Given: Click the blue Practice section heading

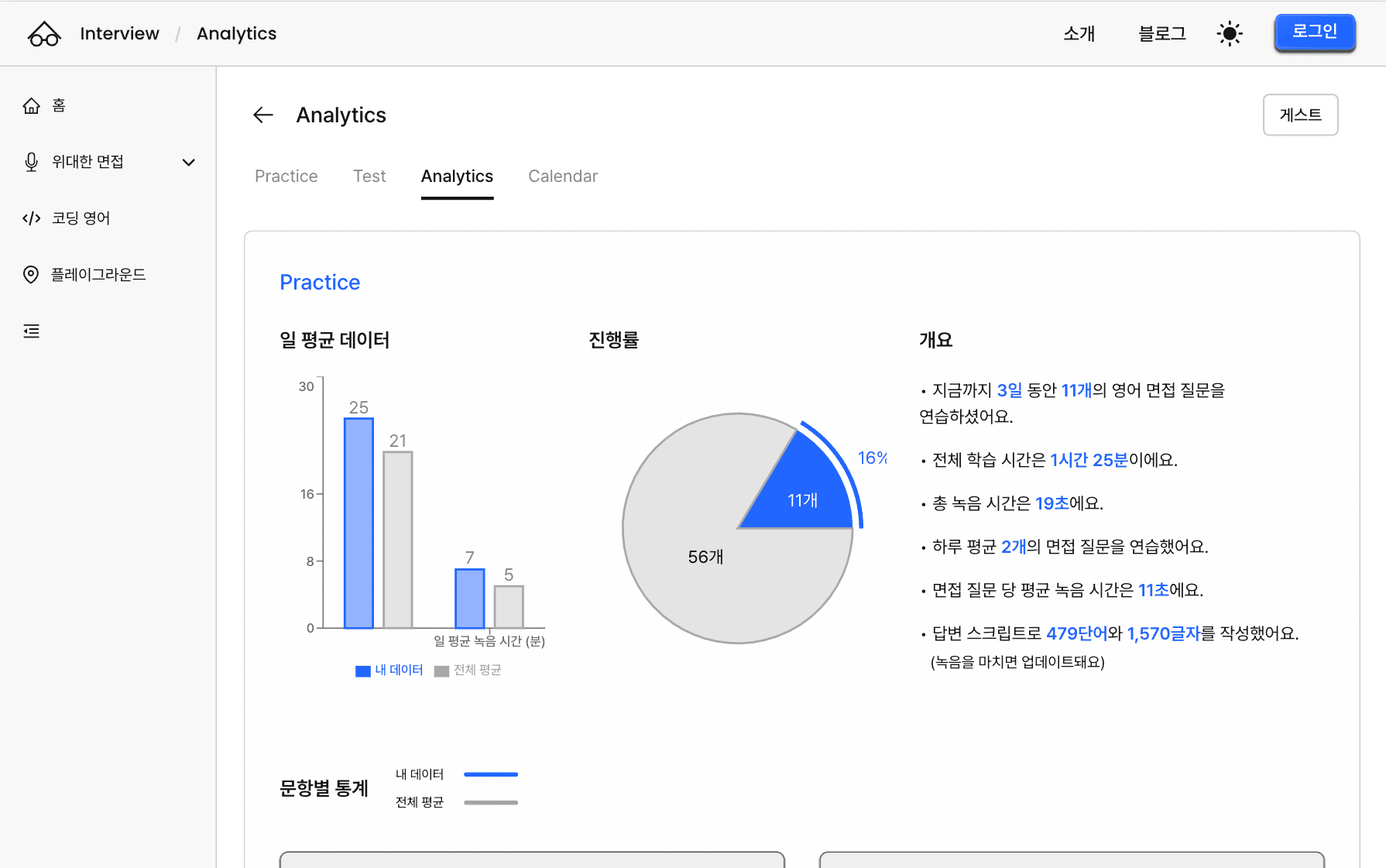Looking at the screenshot, I should pyautogui.click(x=320, y=283).
